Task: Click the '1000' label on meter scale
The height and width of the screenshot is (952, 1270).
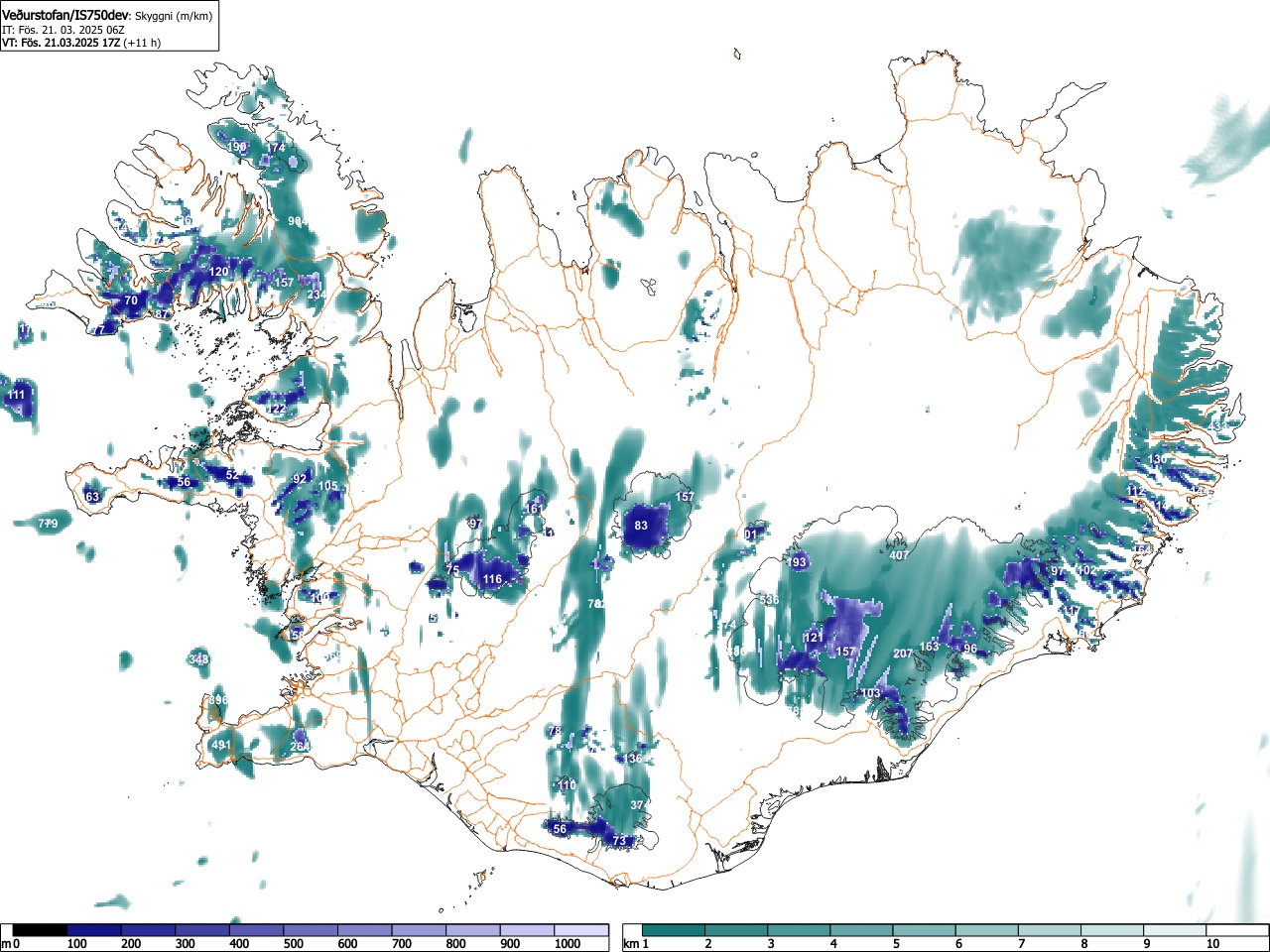Action: 568,944
